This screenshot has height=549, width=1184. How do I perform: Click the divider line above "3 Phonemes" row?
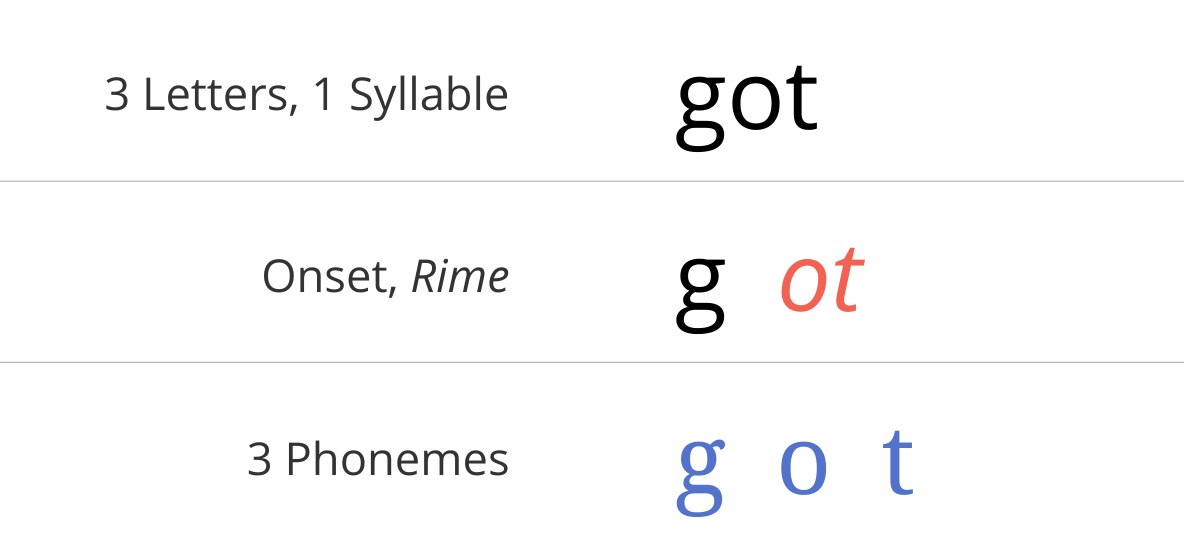coord(592,362)
